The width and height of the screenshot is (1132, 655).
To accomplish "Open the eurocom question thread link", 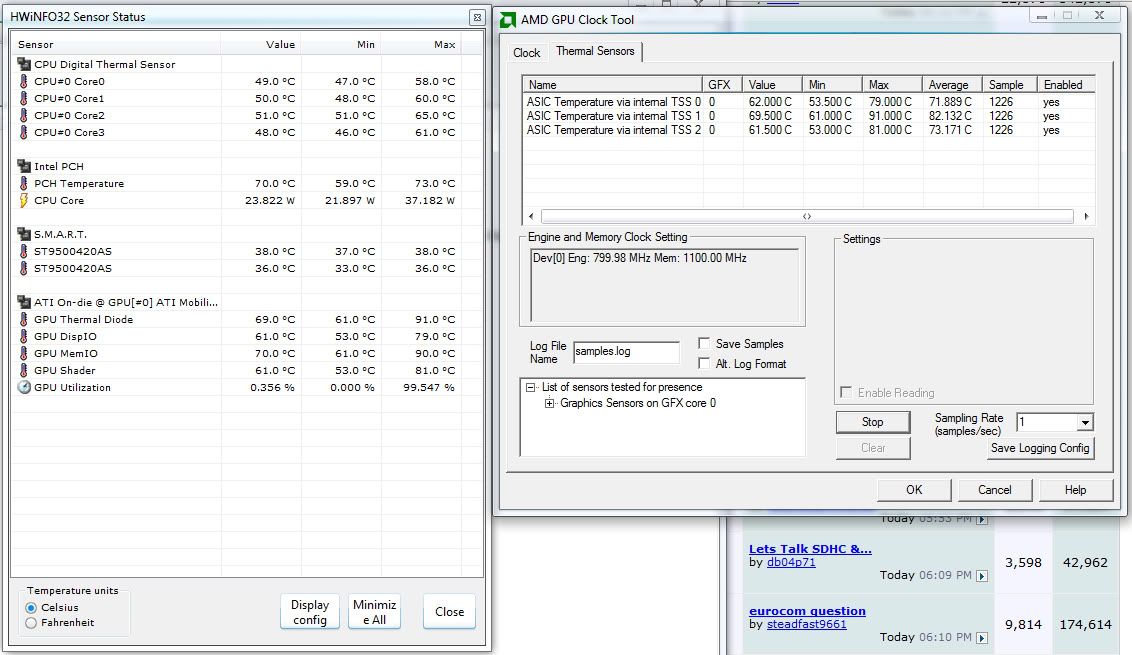I will pos(807,611).
